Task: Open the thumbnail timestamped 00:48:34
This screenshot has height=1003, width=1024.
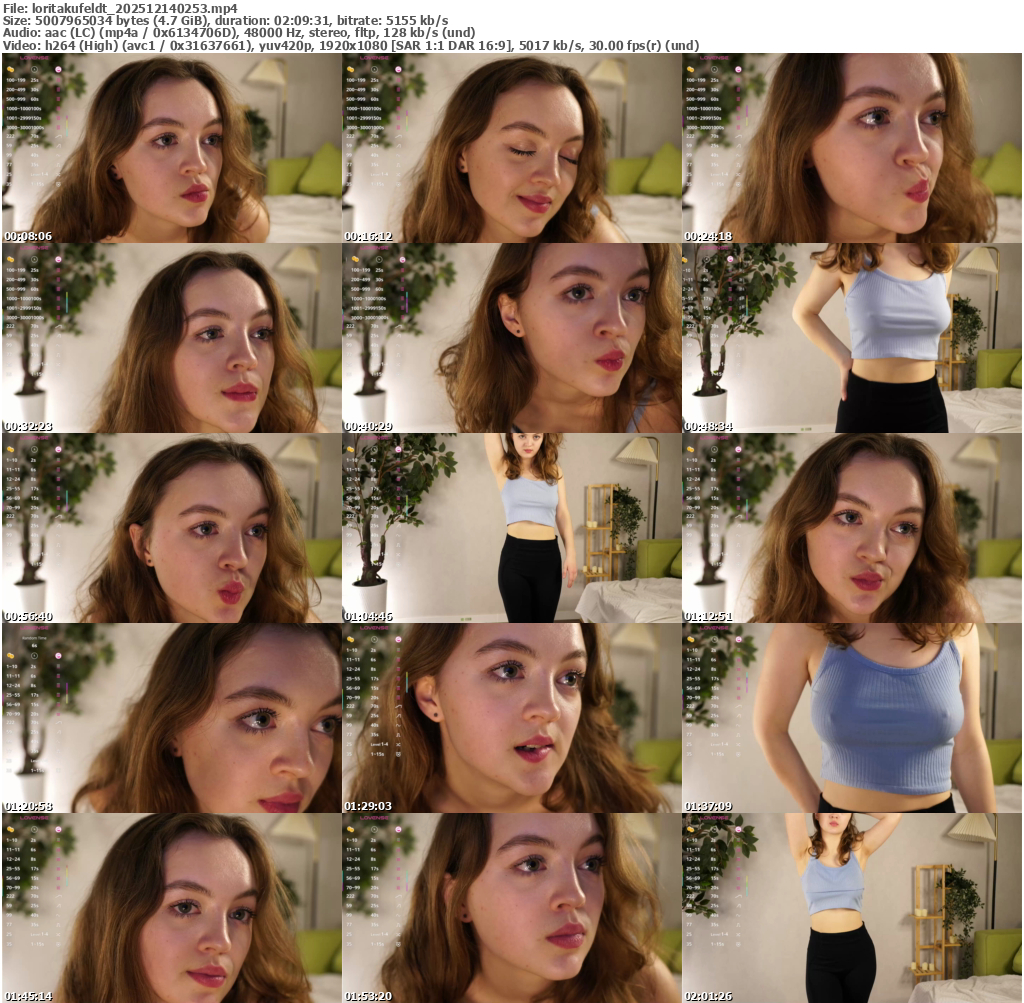Action: [852, 338]
